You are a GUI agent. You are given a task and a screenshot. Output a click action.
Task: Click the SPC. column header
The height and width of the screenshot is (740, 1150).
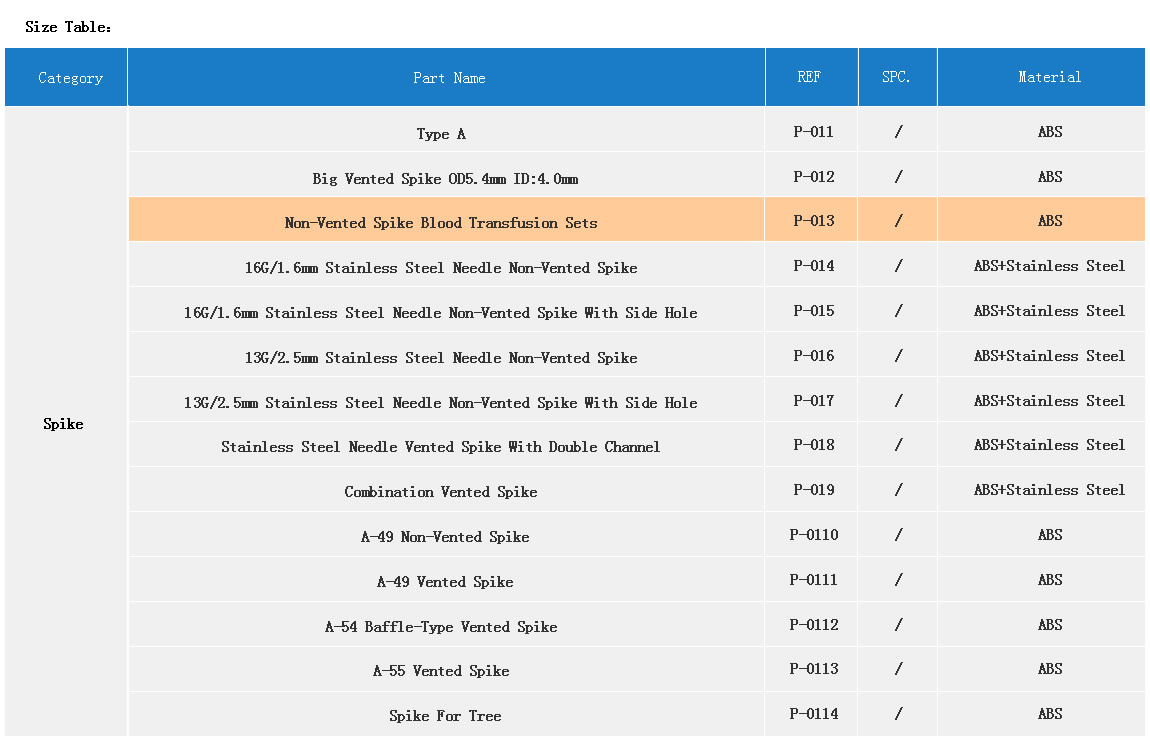896,77
